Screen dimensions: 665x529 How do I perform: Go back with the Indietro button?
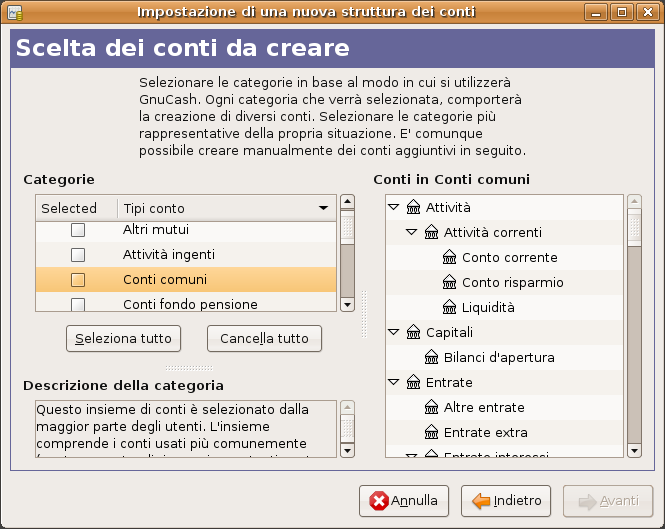tap(506, 501)
